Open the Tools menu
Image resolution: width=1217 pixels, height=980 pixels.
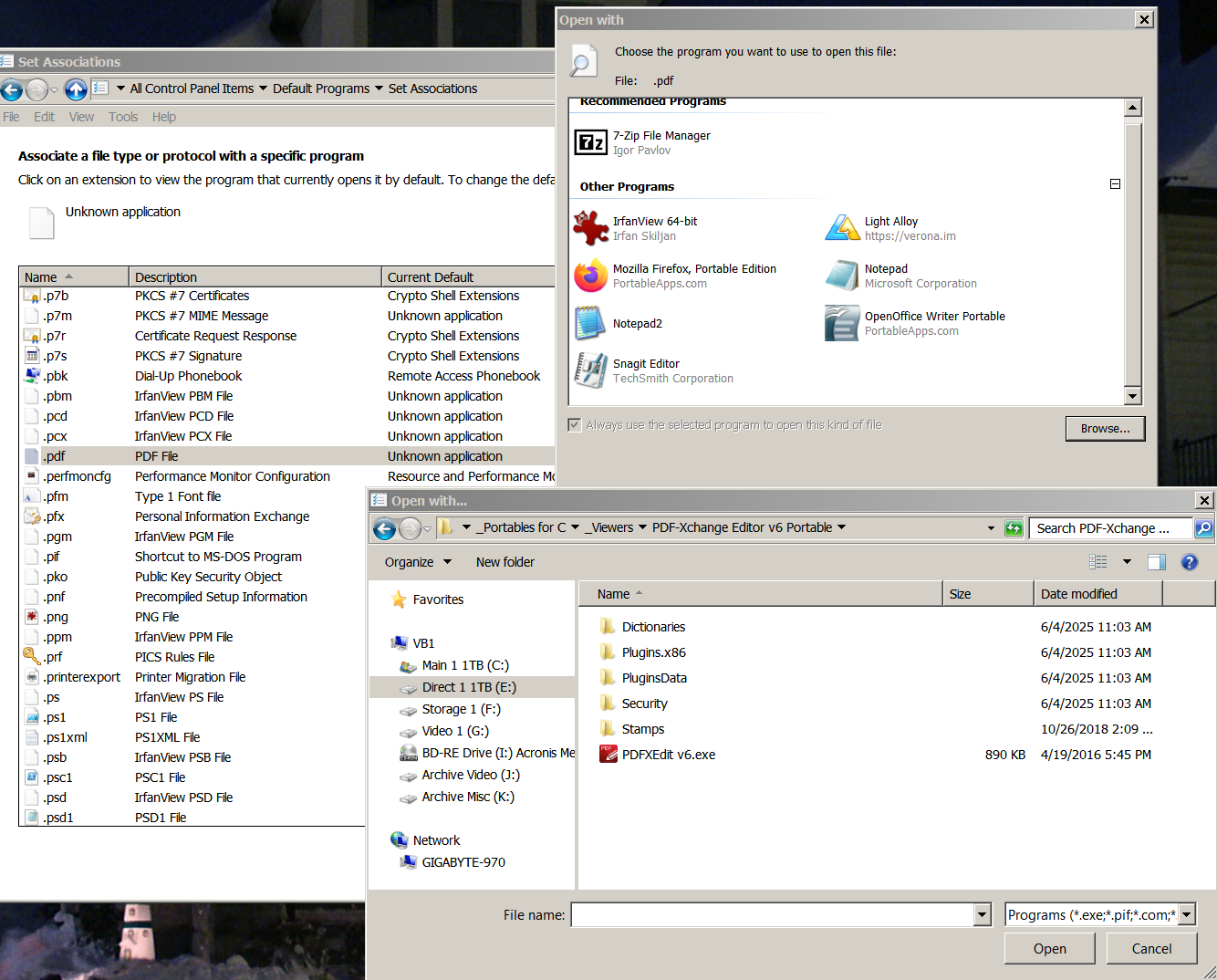tap(123, 117)
